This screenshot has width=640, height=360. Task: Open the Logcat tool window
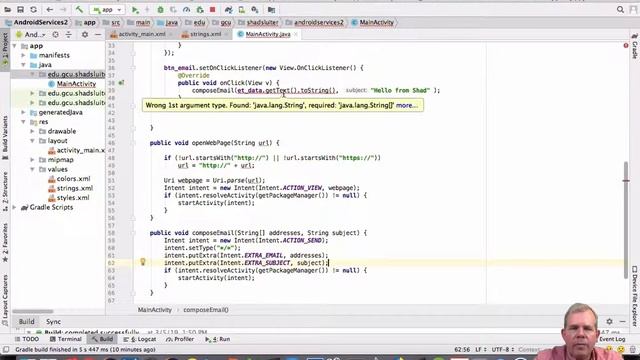coord(140,339)
